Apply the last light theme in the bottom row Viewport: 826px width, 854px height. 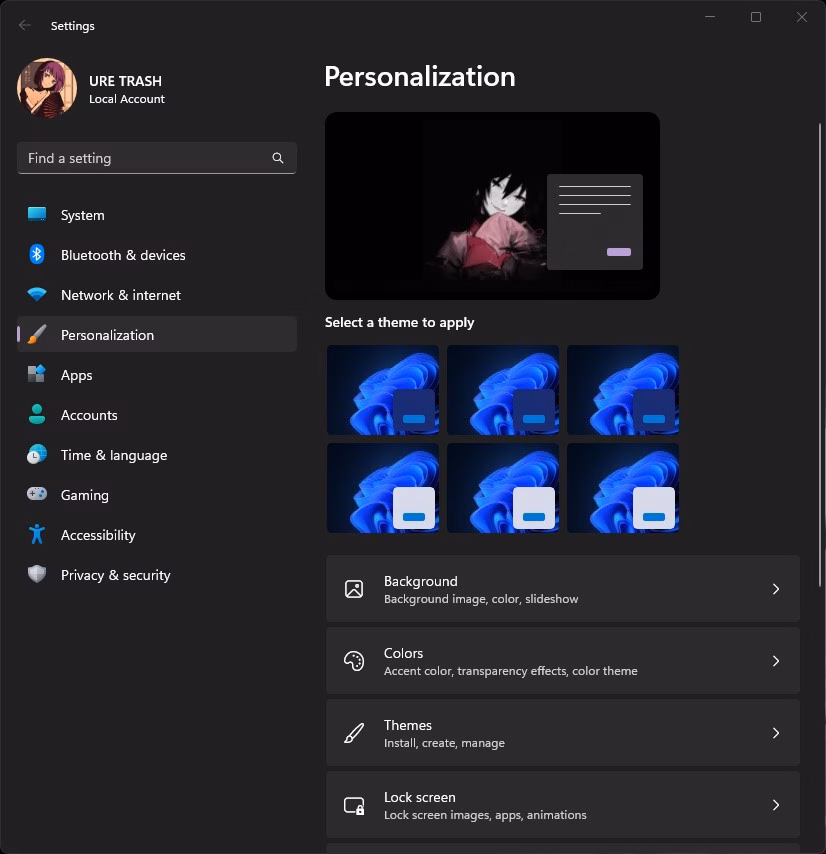pos(623,488)
